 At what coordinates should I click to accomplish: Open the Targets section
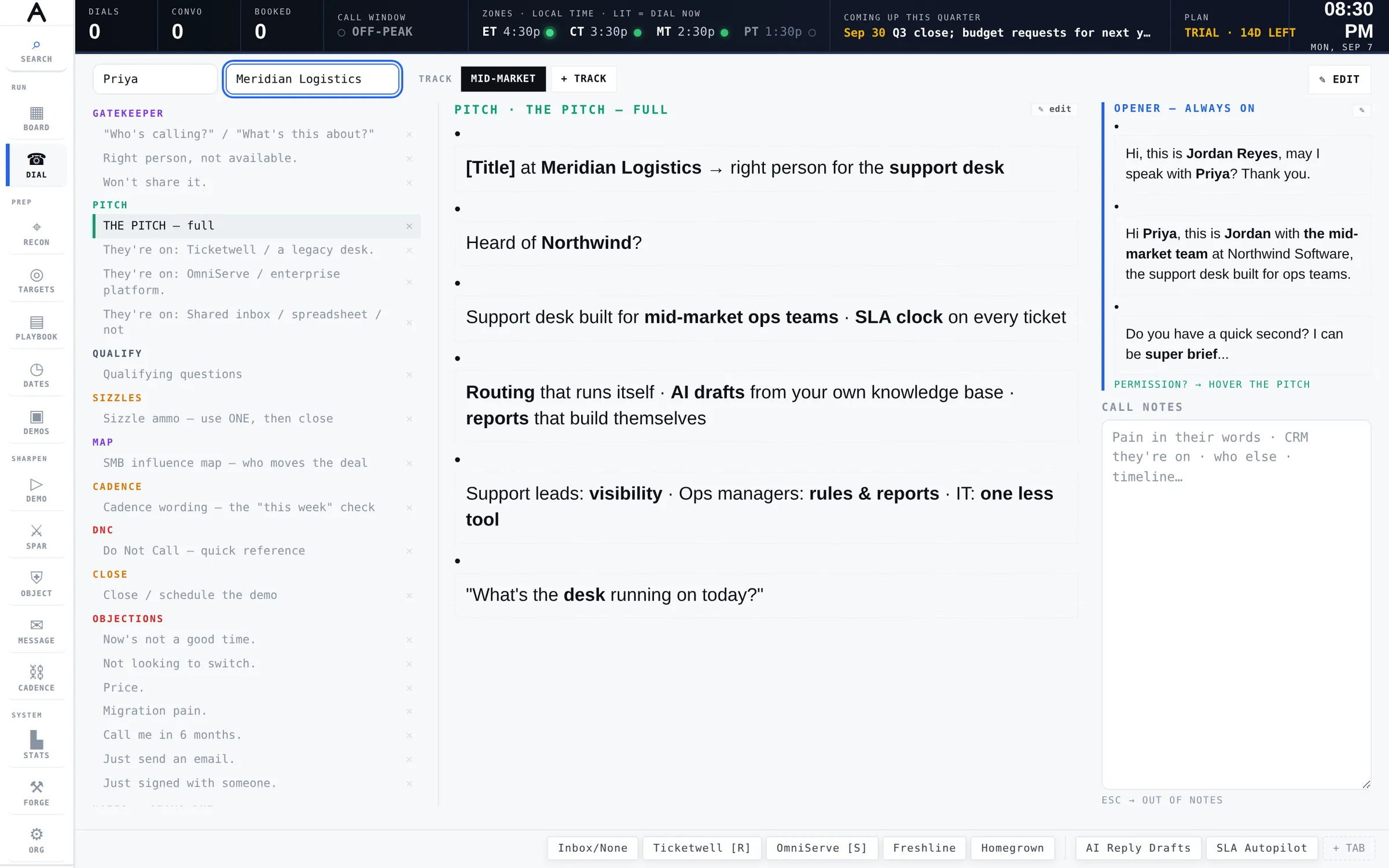point(36,281)
